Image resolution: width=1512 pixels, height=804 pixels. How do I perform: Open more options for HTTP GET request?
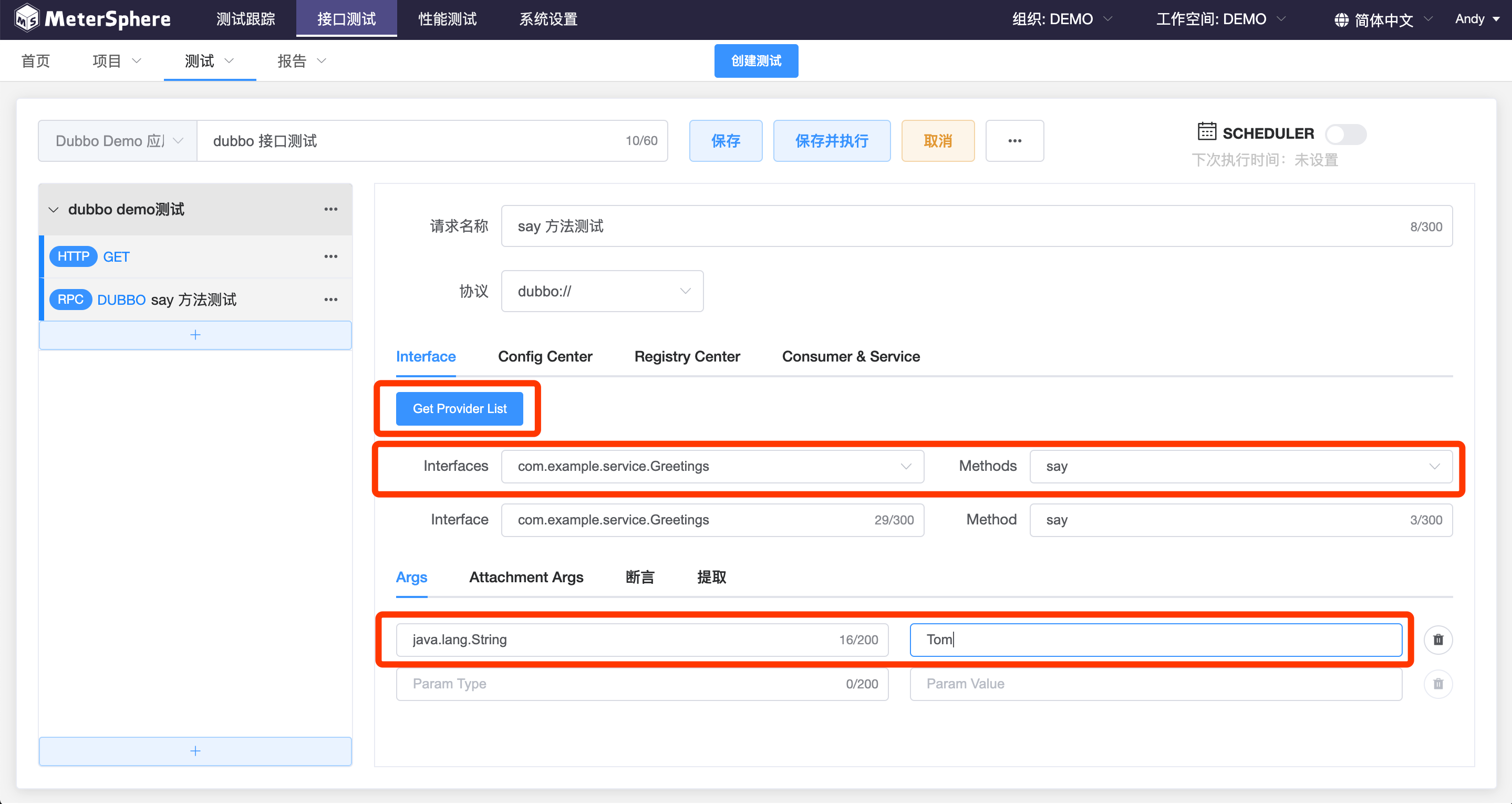[x=330, y=256]
